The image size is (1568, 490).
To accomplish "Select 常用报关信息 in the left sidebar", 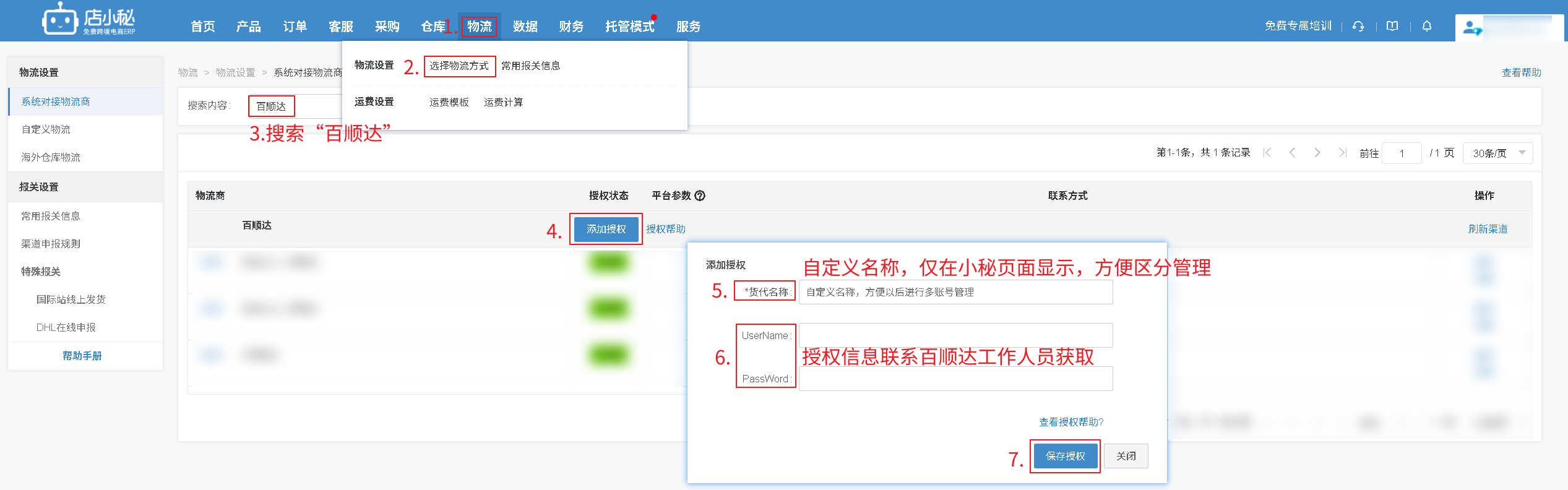I will tap(85, 216).
